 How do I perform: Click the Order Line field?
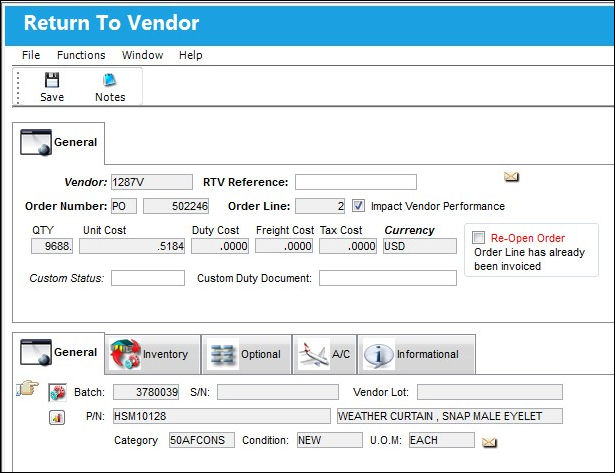[x=320, y=206]
